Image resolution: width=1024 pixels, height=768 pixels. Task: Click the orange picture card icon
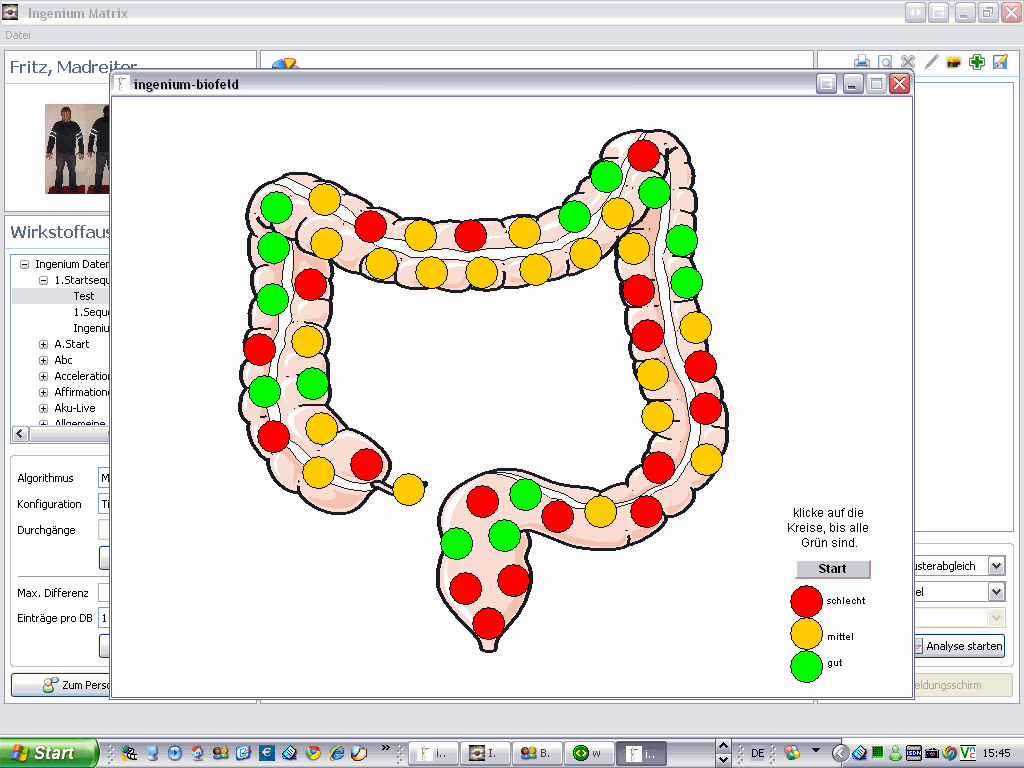pyautogui.click(x=954, y=62)
